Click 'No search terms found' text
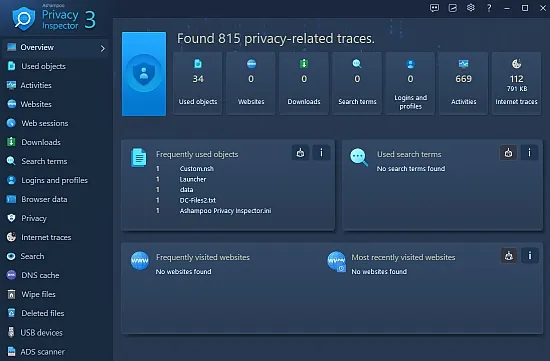This screenshot has height=361, width=550. click(x=411, y=169)
